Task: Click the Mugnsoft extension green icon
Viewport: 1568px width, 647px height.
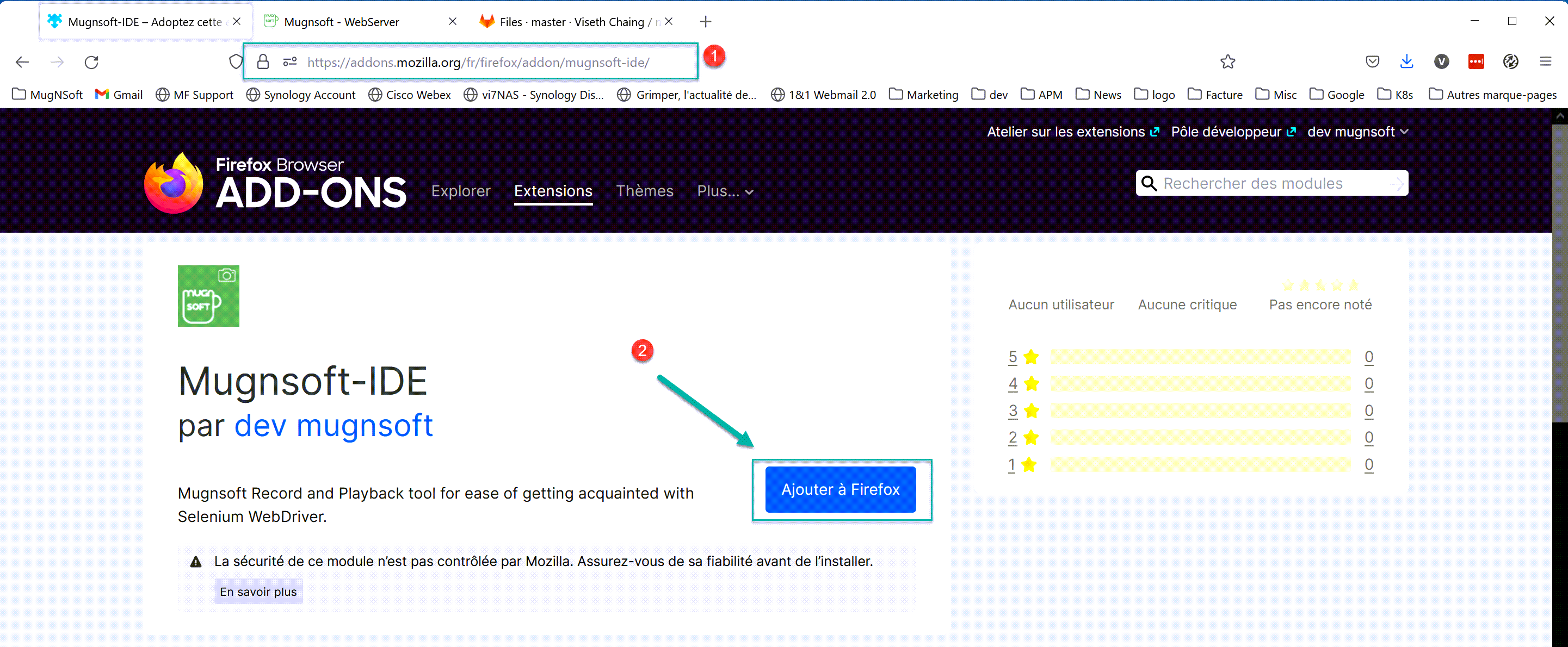Action: coord(208,296)
